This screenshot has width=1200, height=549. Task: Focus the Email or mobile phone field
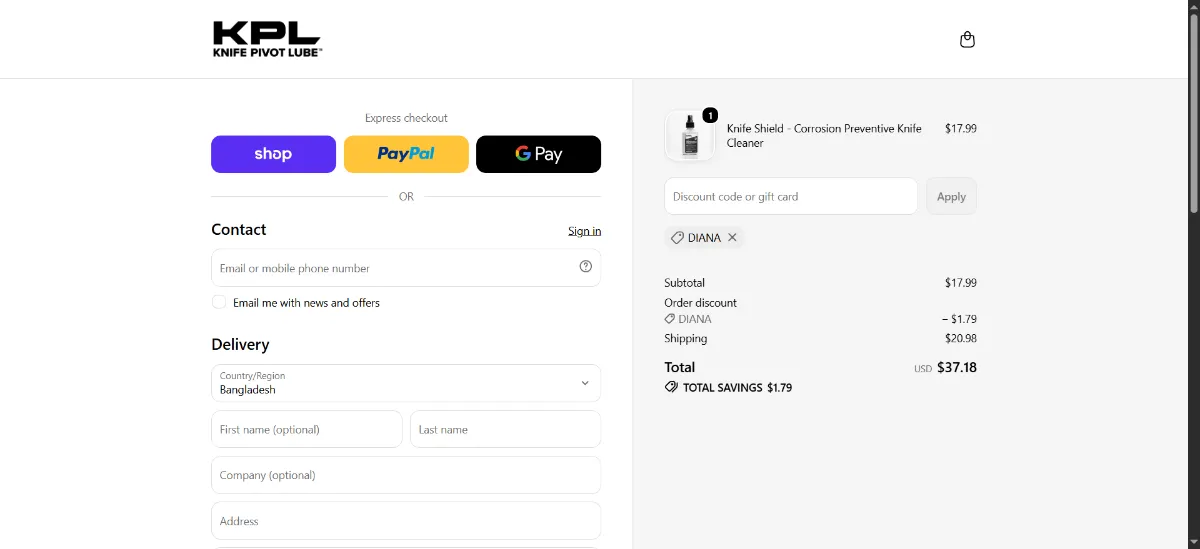(x=406, y=268)
